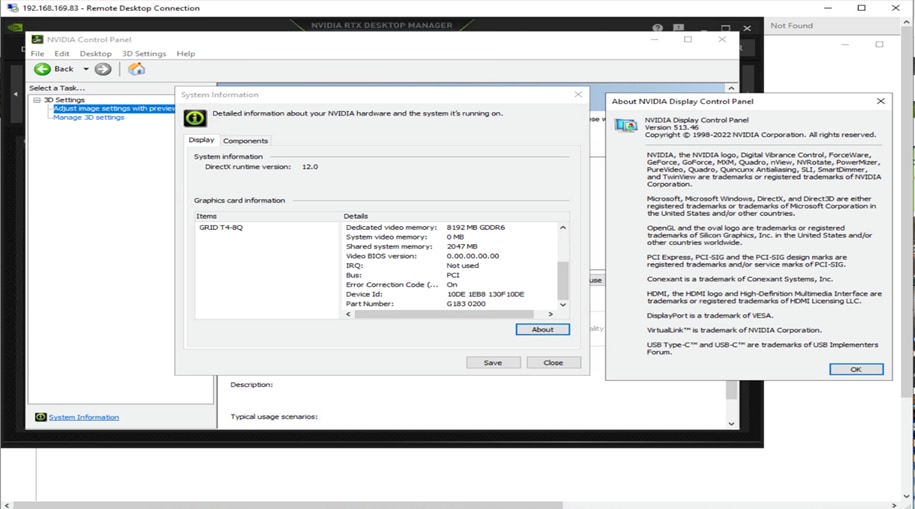
Task: Maximize the NVIDIA Control Panel window
Action: coord(688,39)
